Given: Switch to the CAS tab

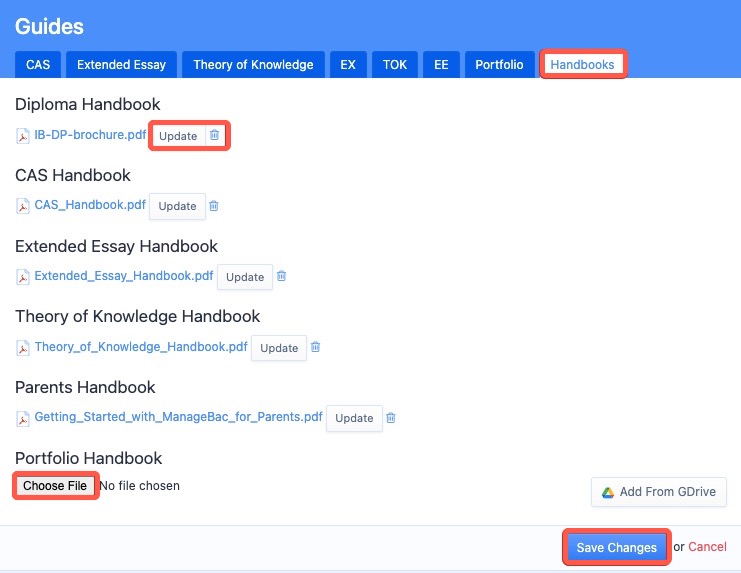Looking at the screenshot, I should pos(38,65).
